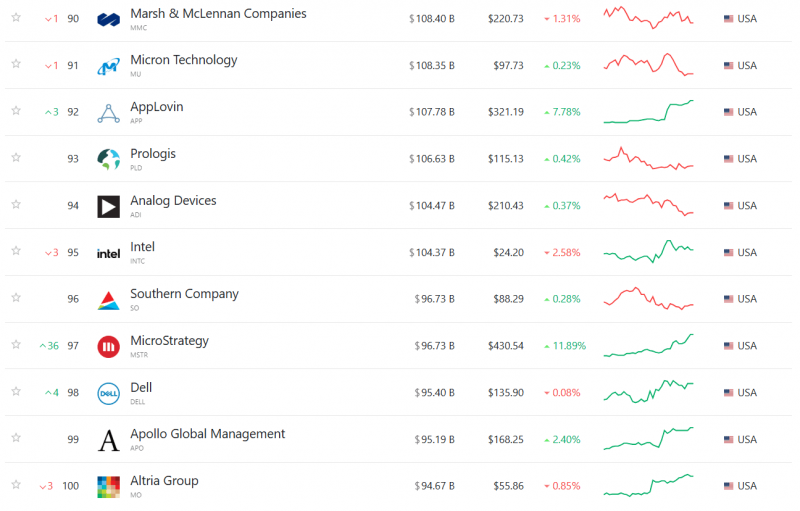Click the USA flag in the Dell row
This screenshot has height=511, width=800.
click(729, 393)
